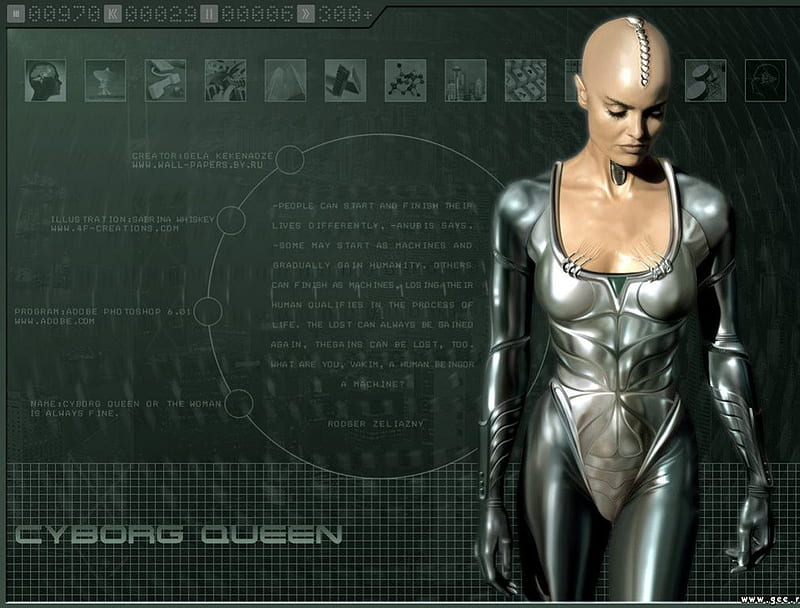
Task: Click the 'SOME MAY START AS MACHINES AND' line
Action: coord(373,245)
